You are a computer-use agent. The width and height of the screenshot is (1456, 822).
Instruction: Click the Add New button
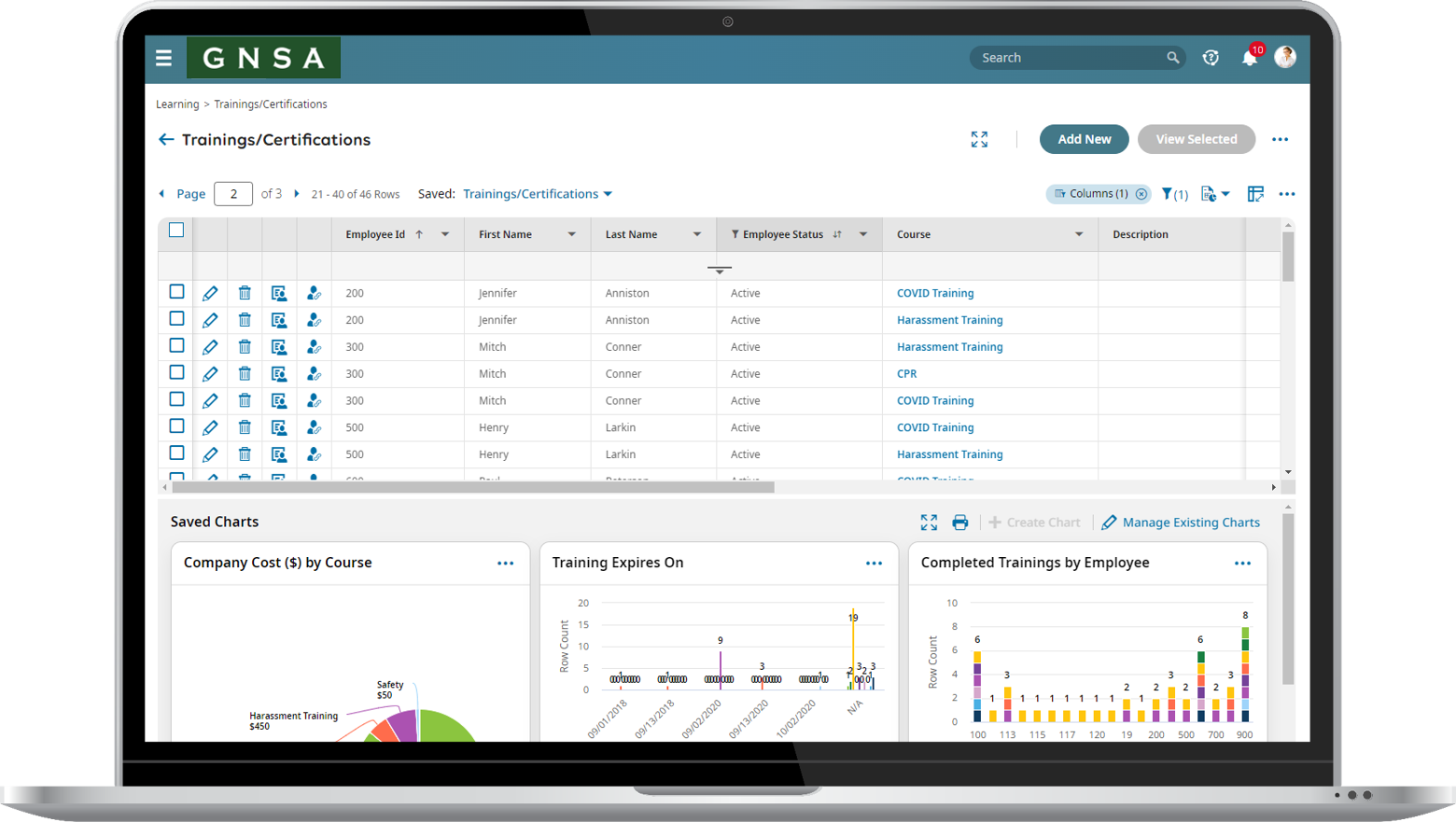coord(1084,139)
